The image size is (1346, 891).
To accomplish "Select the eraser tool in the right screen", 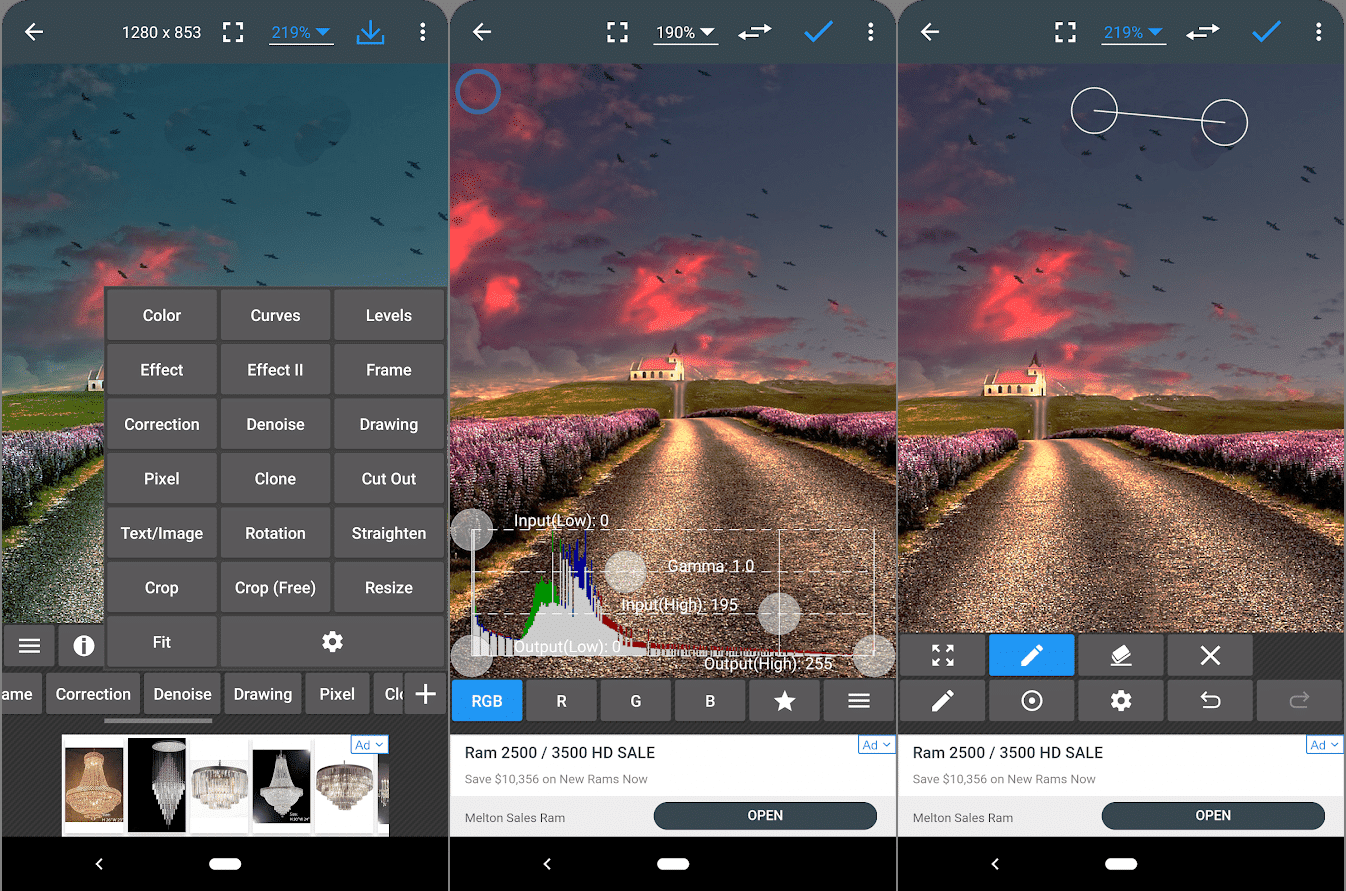I will coord(1121,655).
